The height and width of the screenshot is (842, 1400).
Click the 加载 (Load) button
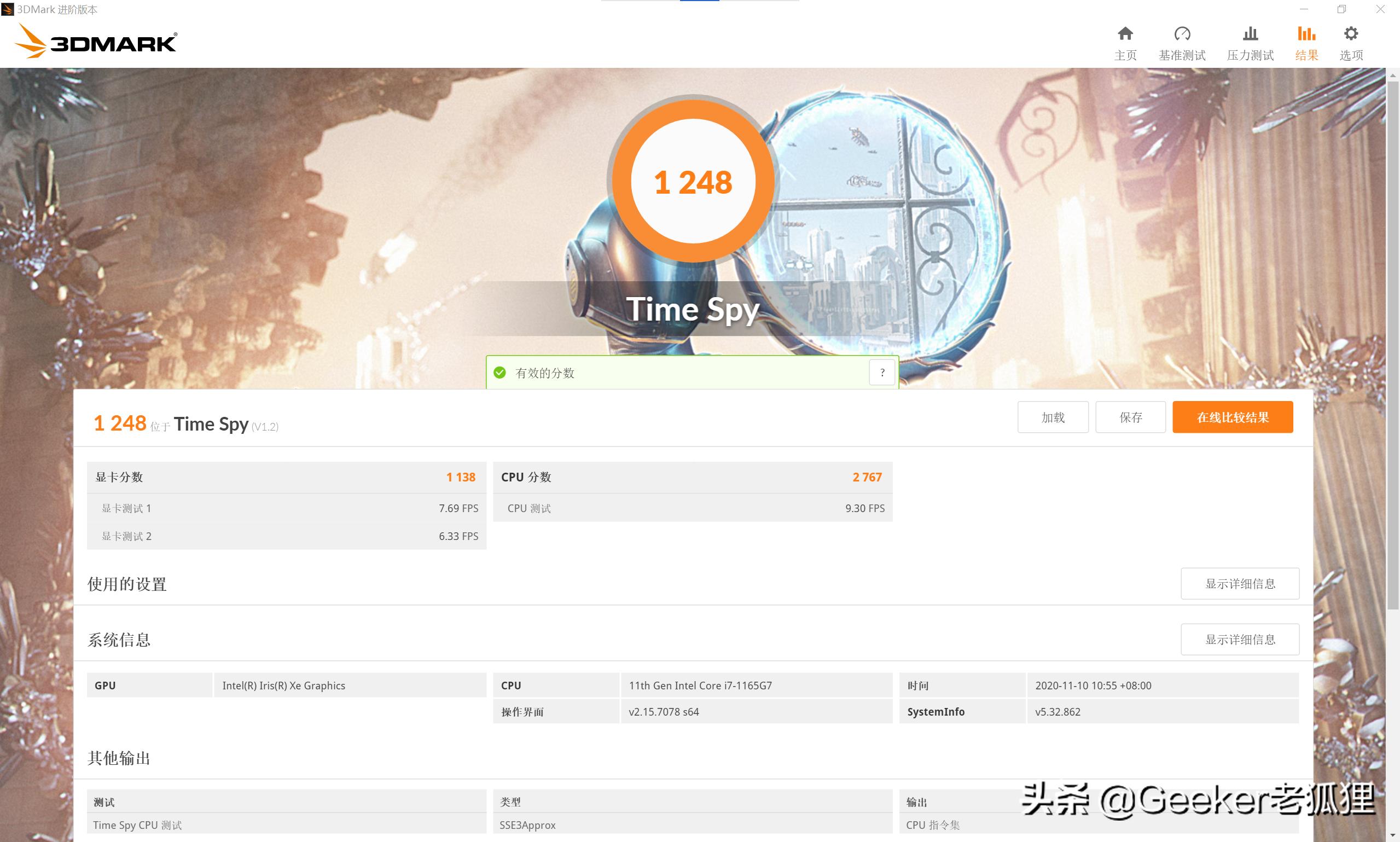1052,417
